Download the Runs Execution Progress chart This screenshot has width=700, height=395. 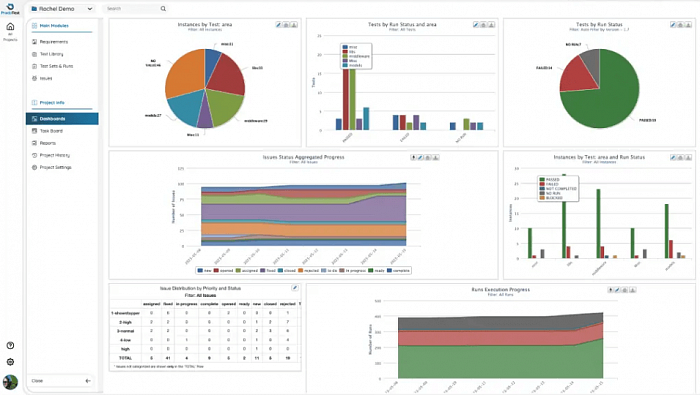tap(632, 290)
